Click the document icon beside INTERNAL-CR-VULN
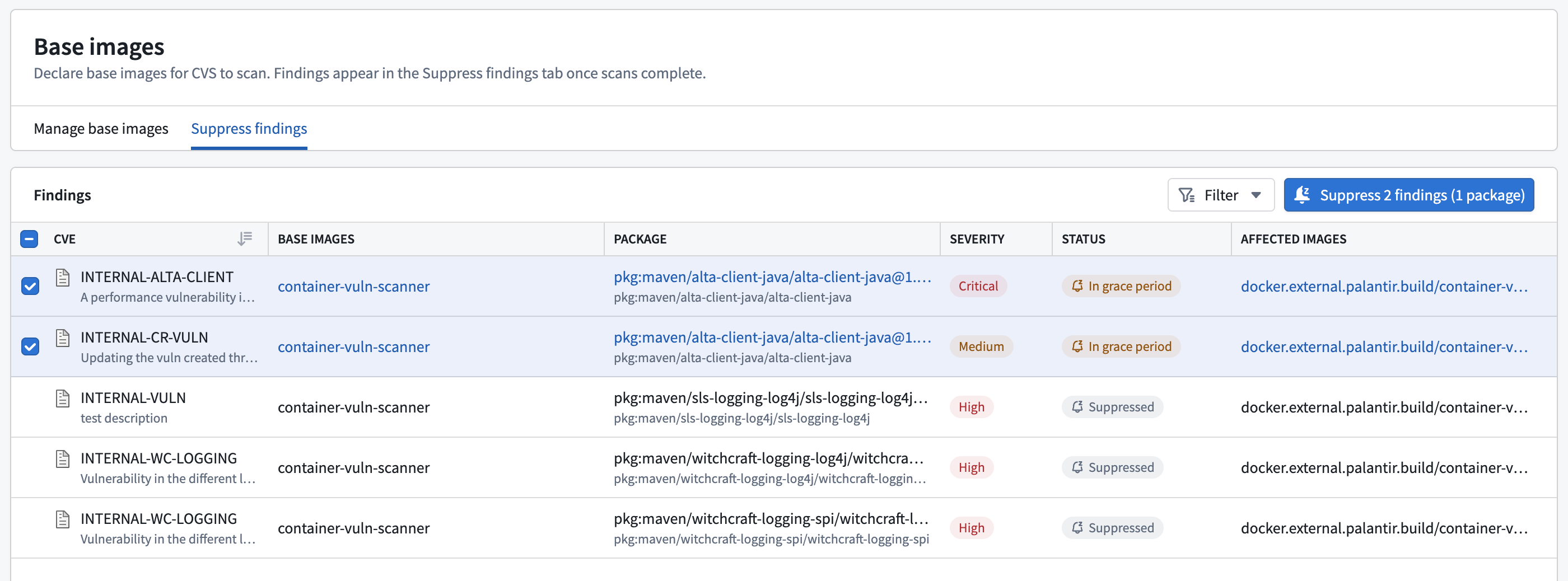This screenshot has width=1568, height=581. 62,338
